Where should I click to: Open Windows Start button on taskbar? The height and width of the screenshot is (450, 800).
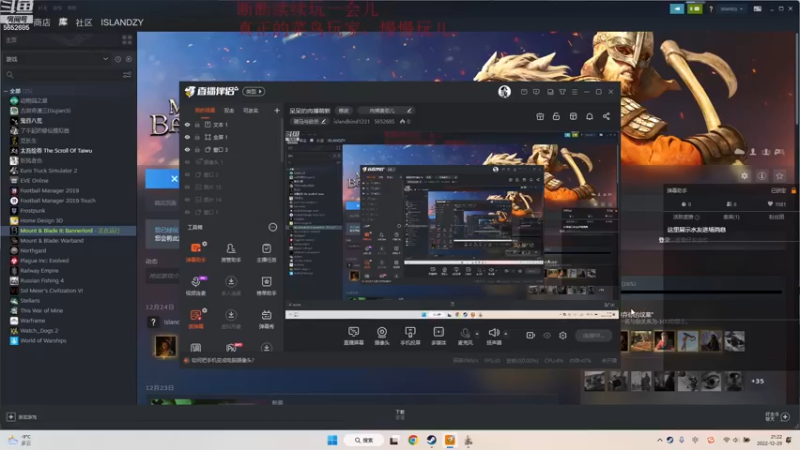point(332,440)
